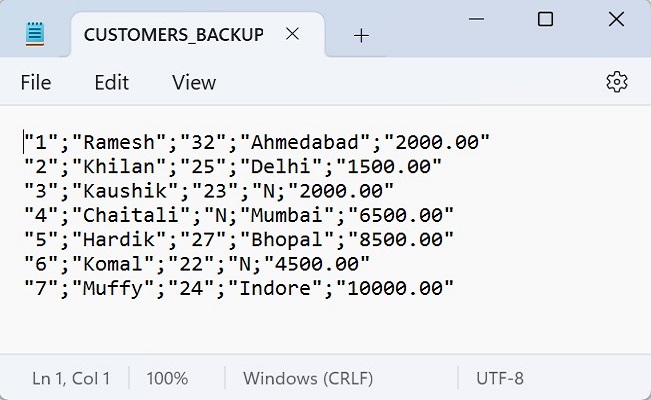Open the File menu

click(x=36, y=82)
